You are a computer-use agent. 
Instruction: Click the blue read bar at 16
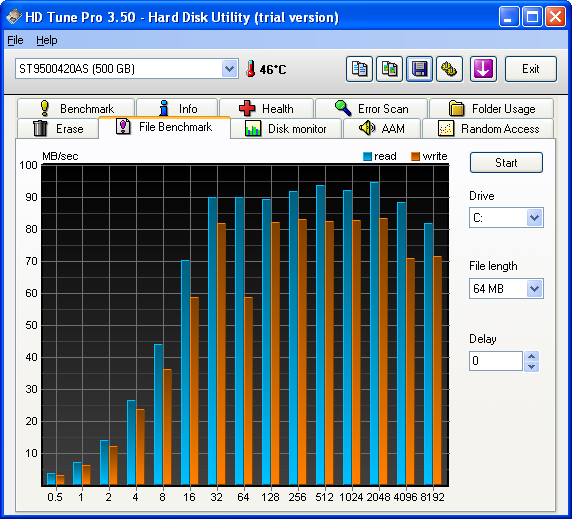click(x=185, y=372)
